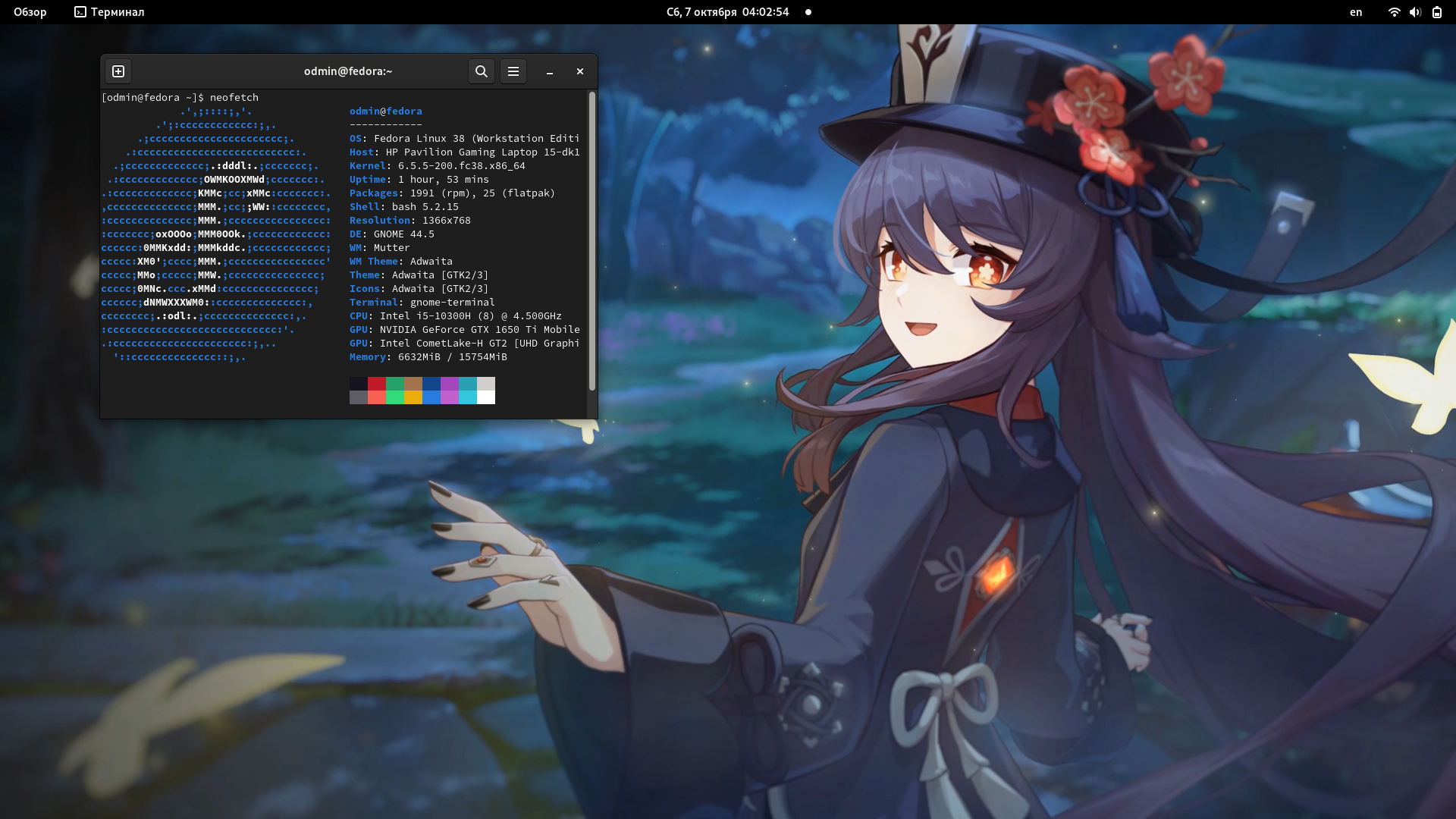Open the battery status icon

[x=1437, y=12]
